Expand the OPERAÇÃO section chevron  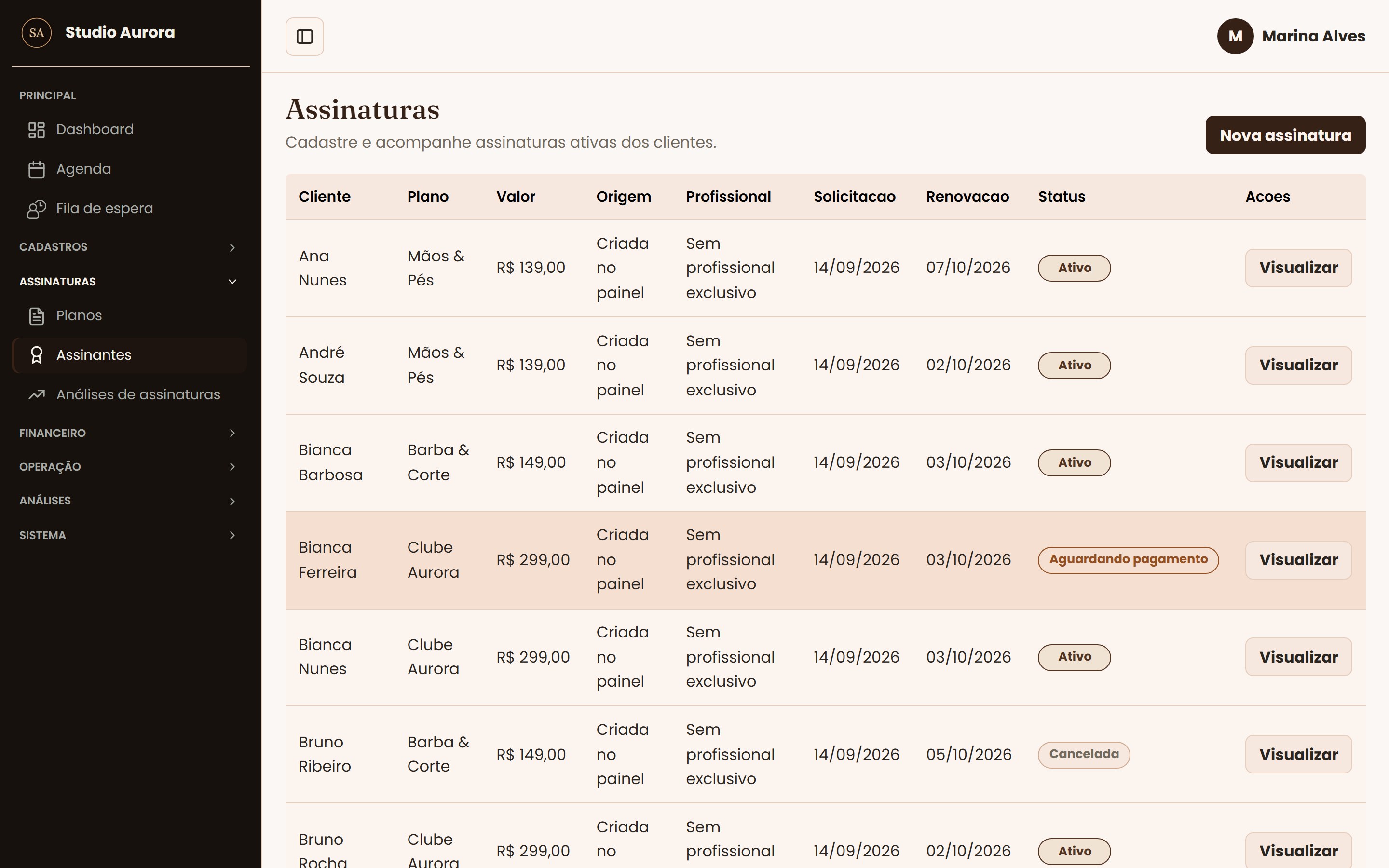pyautogui.click(x=232, y=467)
